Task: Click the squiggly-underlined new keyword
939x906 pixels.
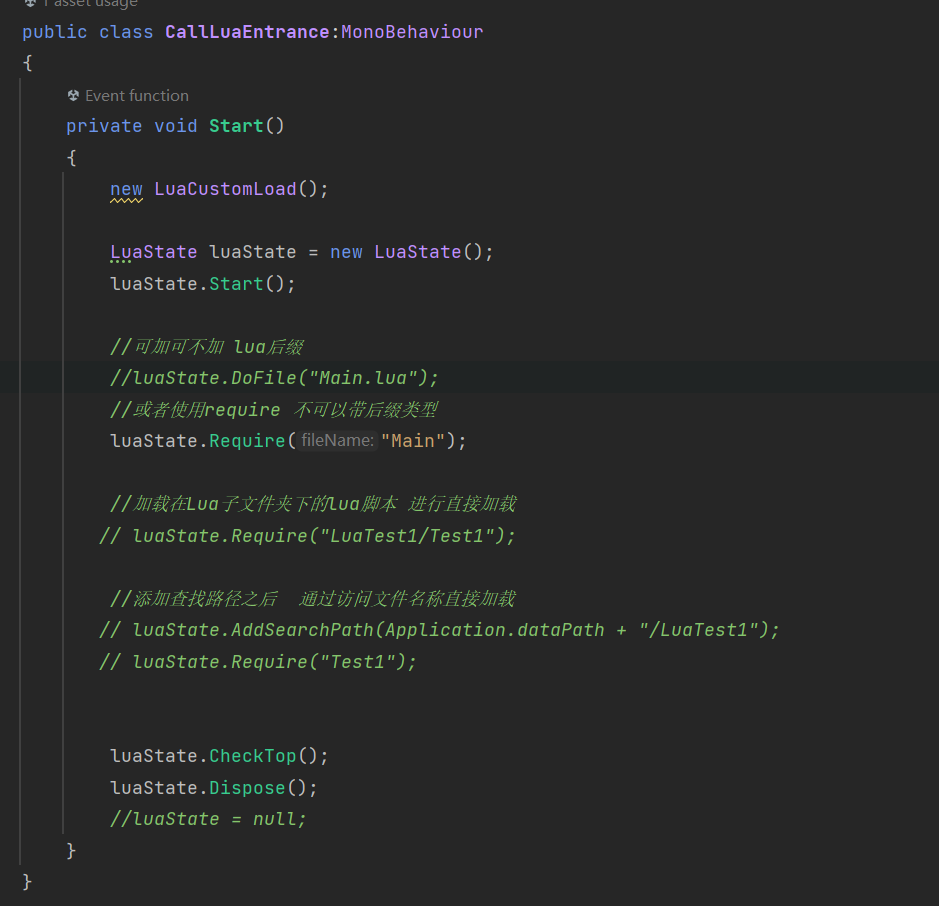Action: pos(126,189)
